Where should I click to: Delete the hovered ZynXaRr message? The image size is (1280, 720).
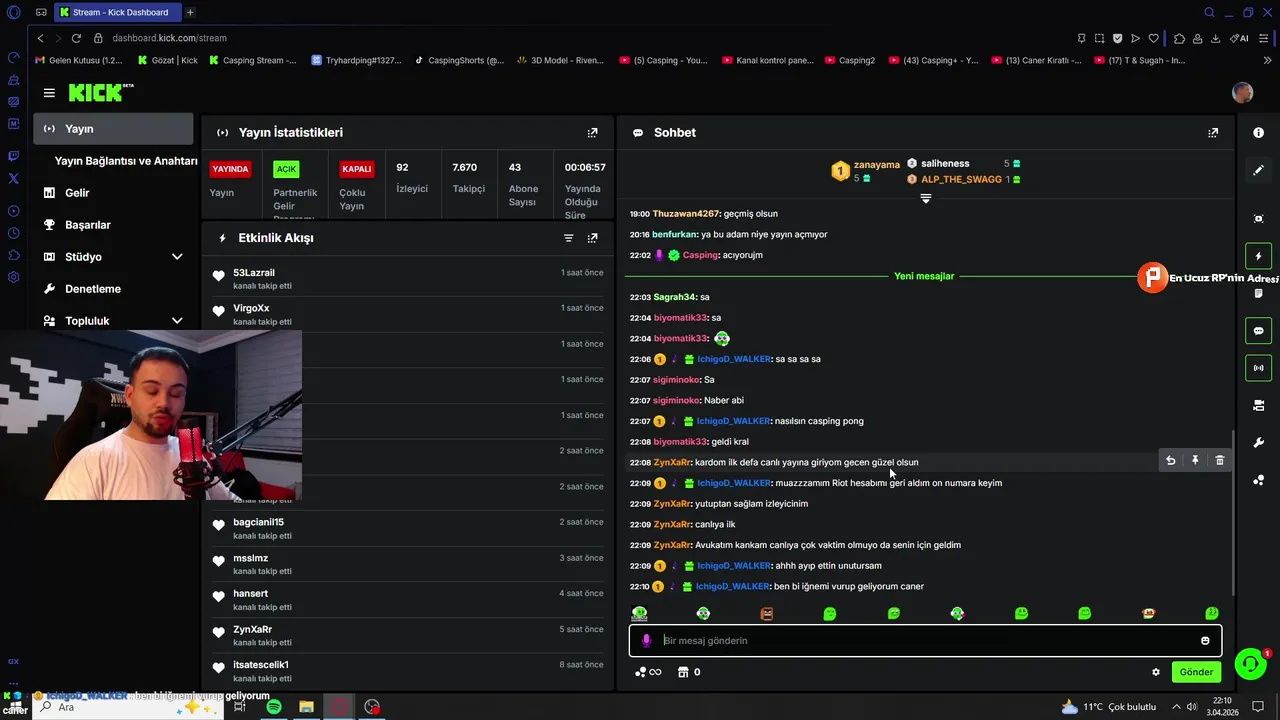tap(1219, 461)
